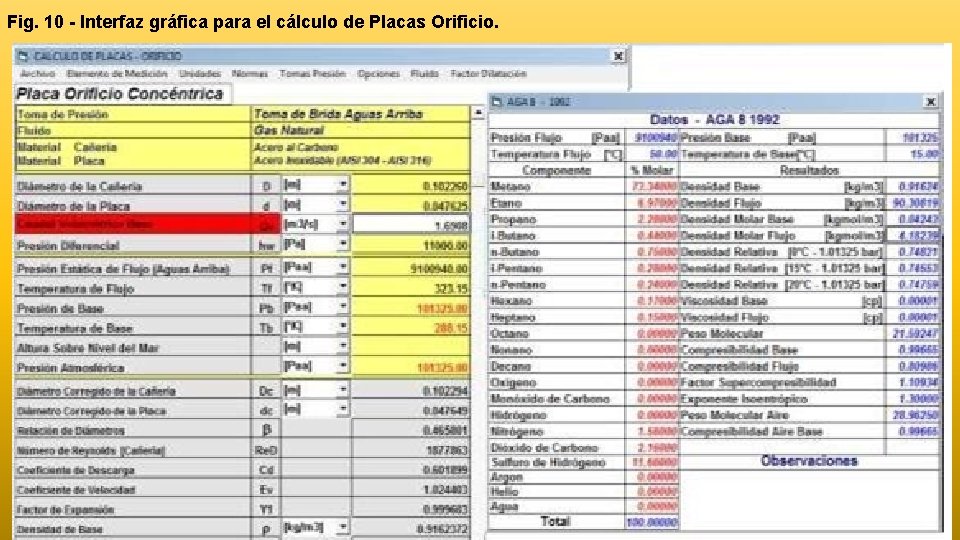Open unit dropdown for Presión Diferencial
This screenshot has width=960, height=540.
pyautogui.click(x=343, y=244)
